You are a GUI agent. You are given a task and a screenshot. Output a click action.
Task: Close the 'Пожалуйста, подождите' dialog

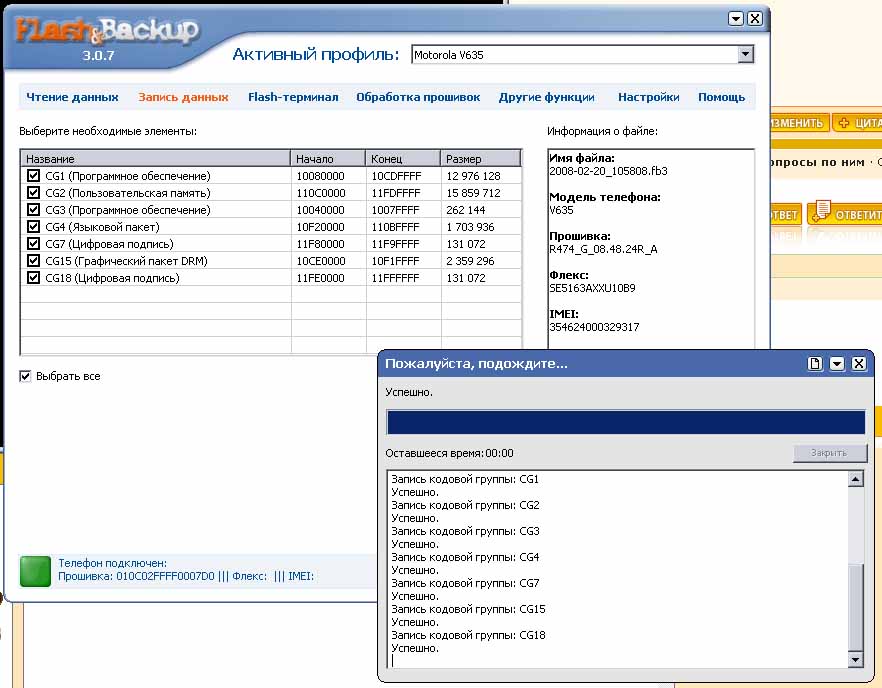[858, 363]
